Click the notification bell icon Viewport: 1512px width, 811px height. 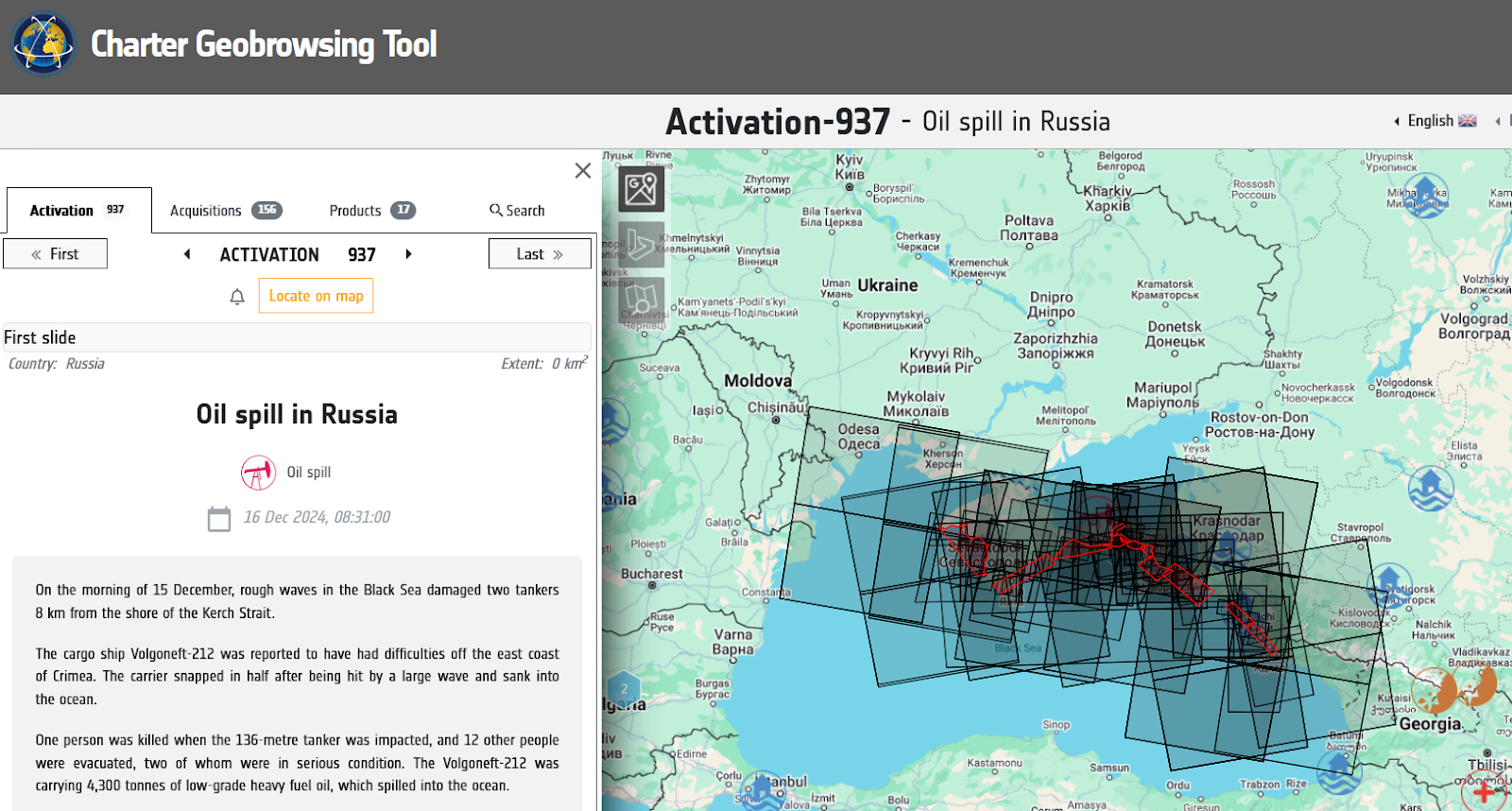click(237, 297)
